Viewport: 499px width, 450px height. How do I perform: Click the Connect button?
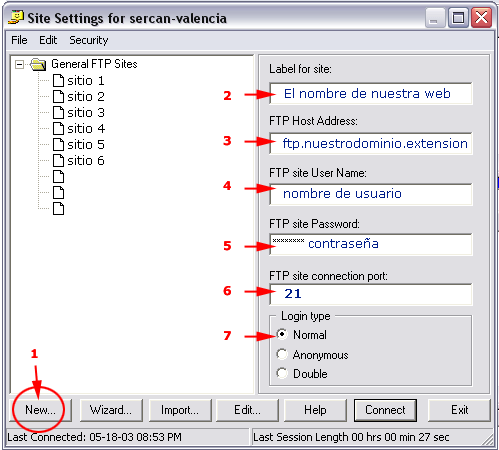385,410
